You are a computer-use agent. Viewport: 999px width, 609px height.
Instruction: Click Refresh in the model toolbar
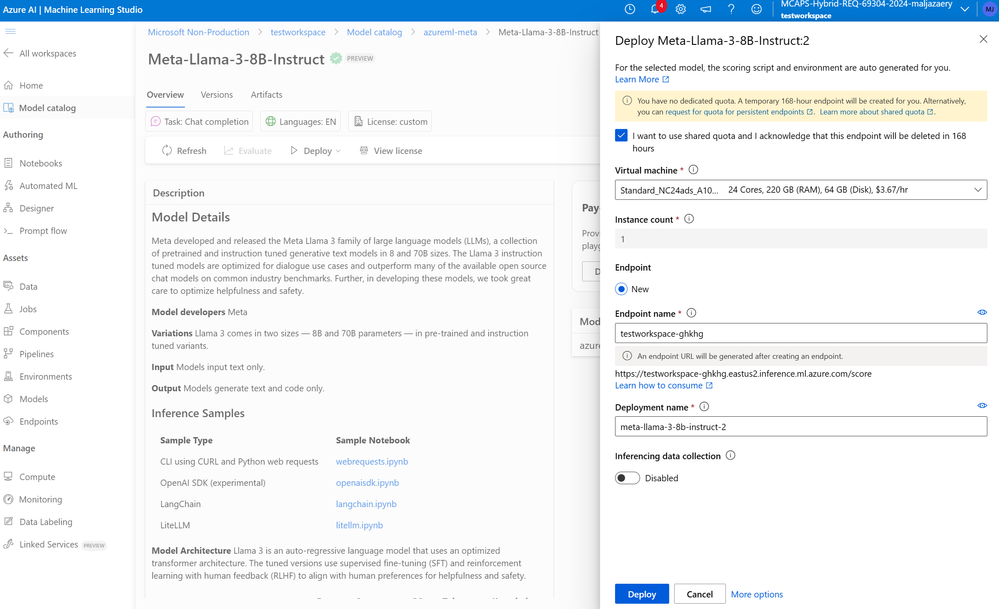click(183, 151)
